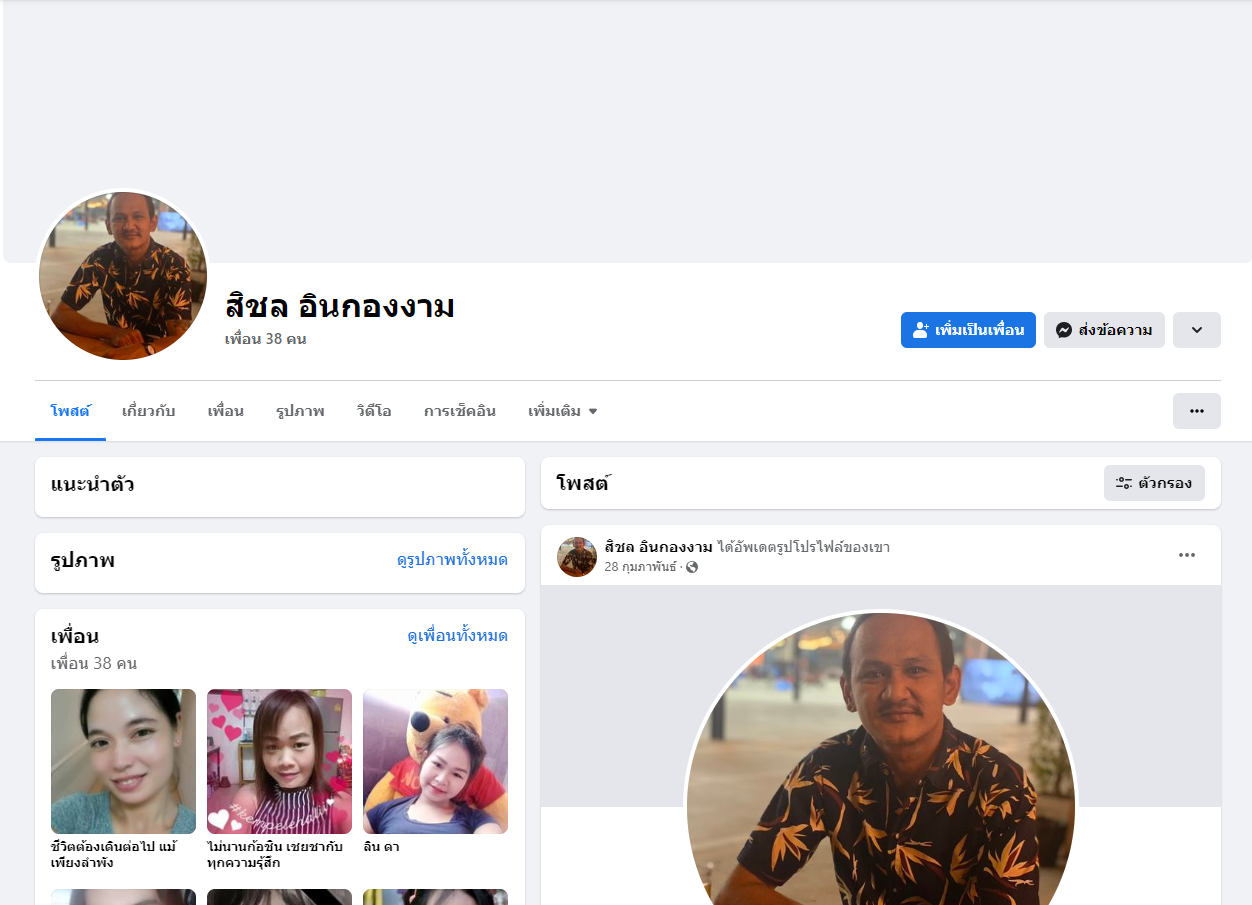Click the sliders icon on ตัวกรอง button
Image resolution: width=1252 pixels, height=905 pixels.
1124,483
